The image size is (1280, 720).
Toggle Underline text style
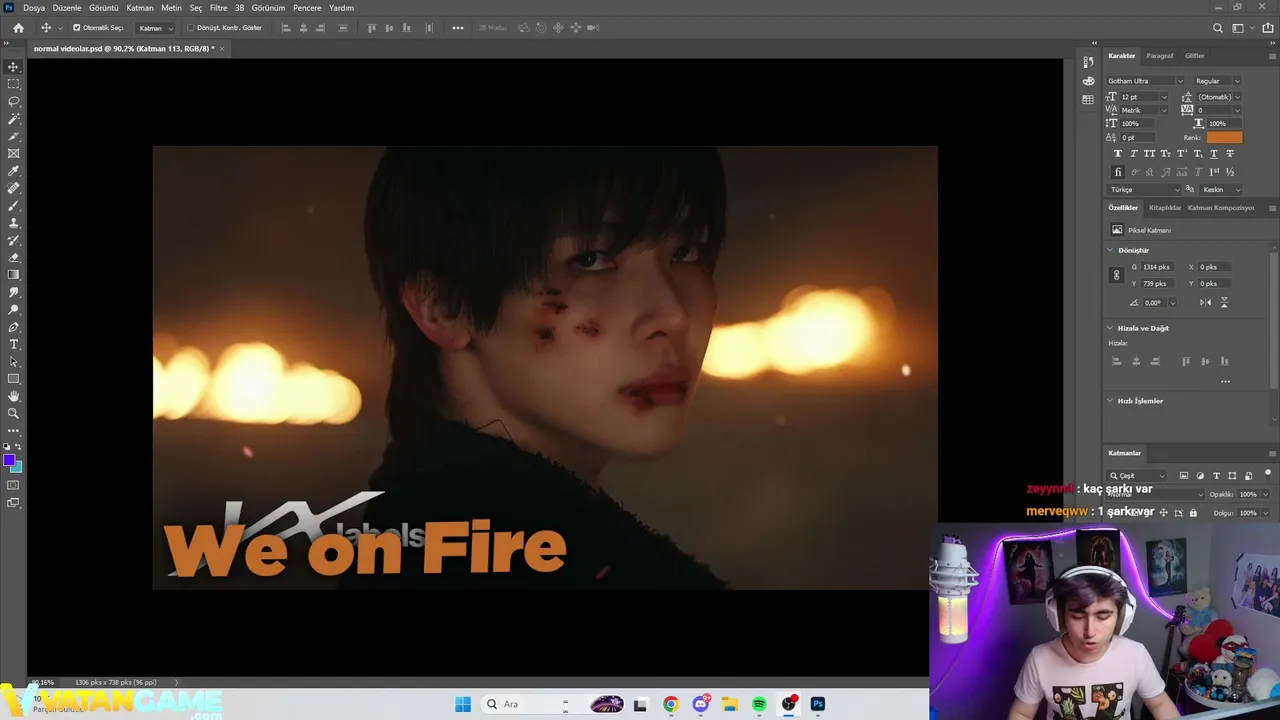[1214, 153]
